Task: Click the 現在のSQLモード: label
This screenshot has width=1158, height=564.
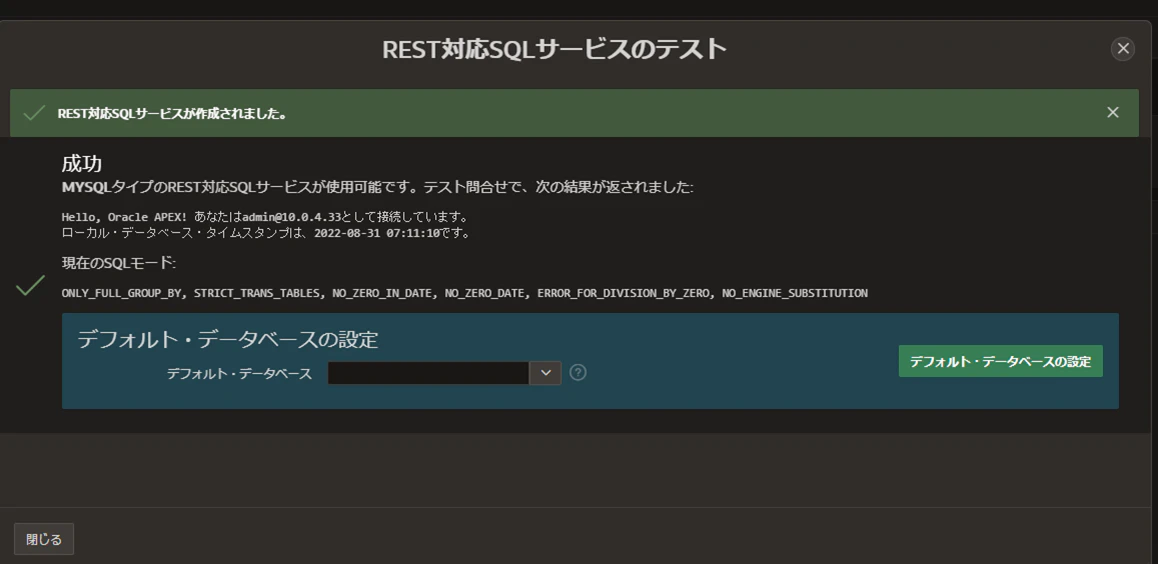Action: [x=118, y=263]
